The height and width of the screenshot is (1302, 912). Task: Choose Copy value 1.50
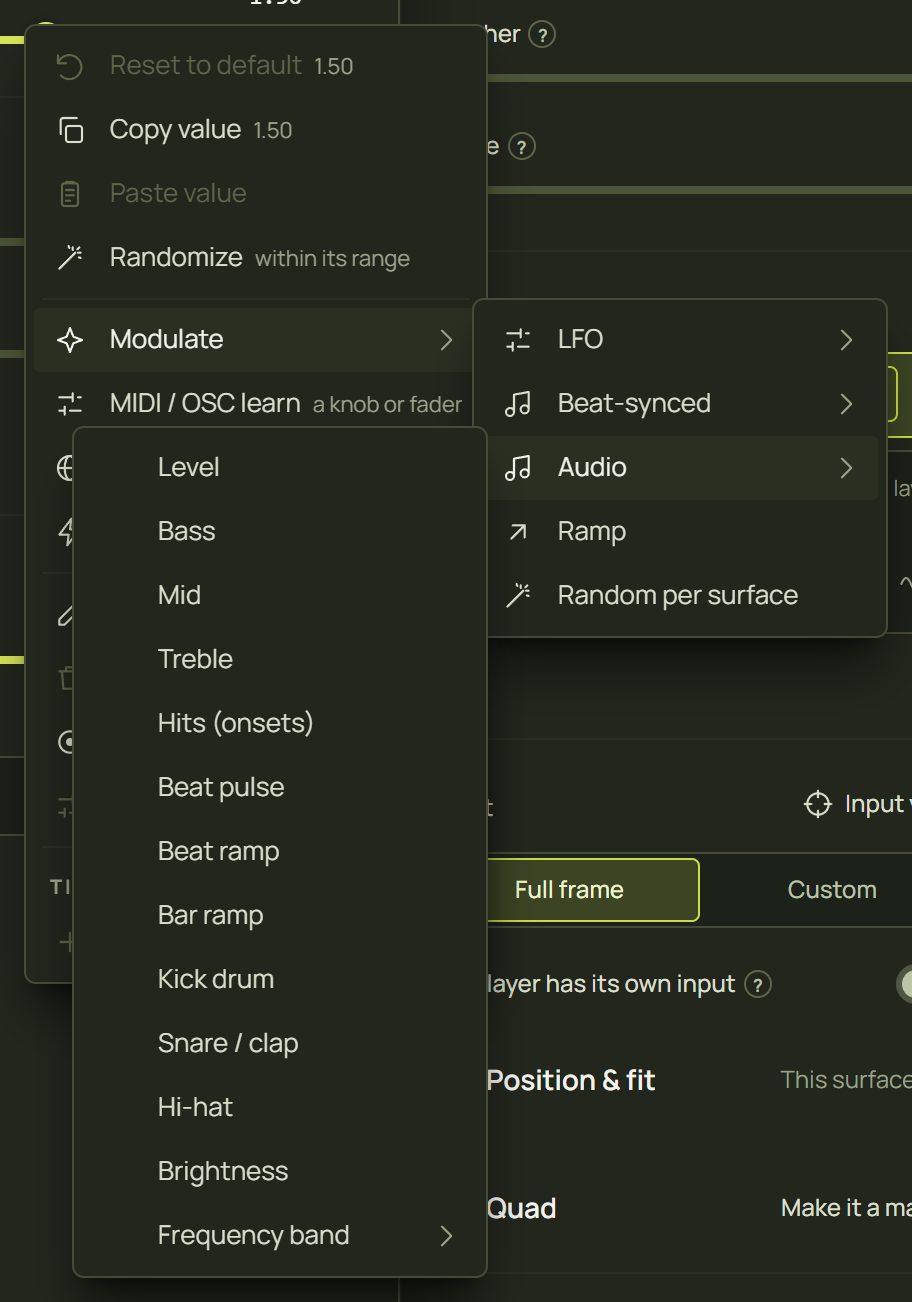[x=254, y=130]
